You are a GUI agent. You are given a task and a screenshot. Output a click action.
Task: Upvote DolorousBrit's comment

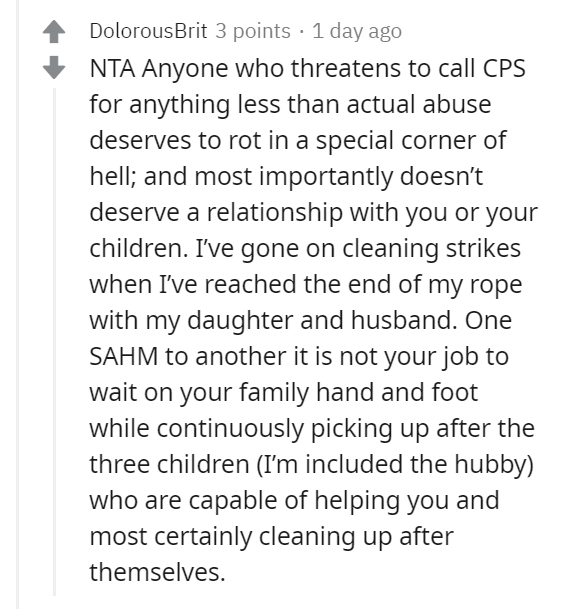[x=54, y=31]
